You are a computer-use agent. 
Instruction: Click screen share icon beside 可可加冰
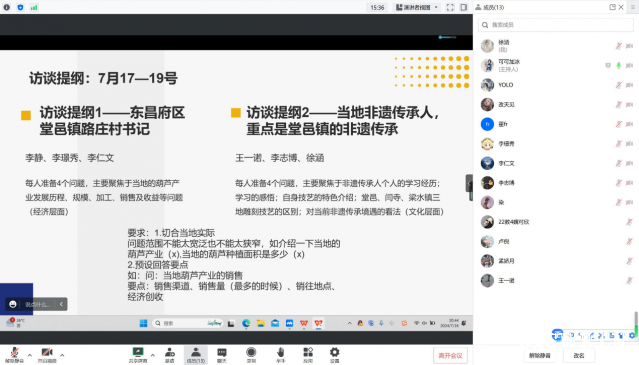point(608,65)
